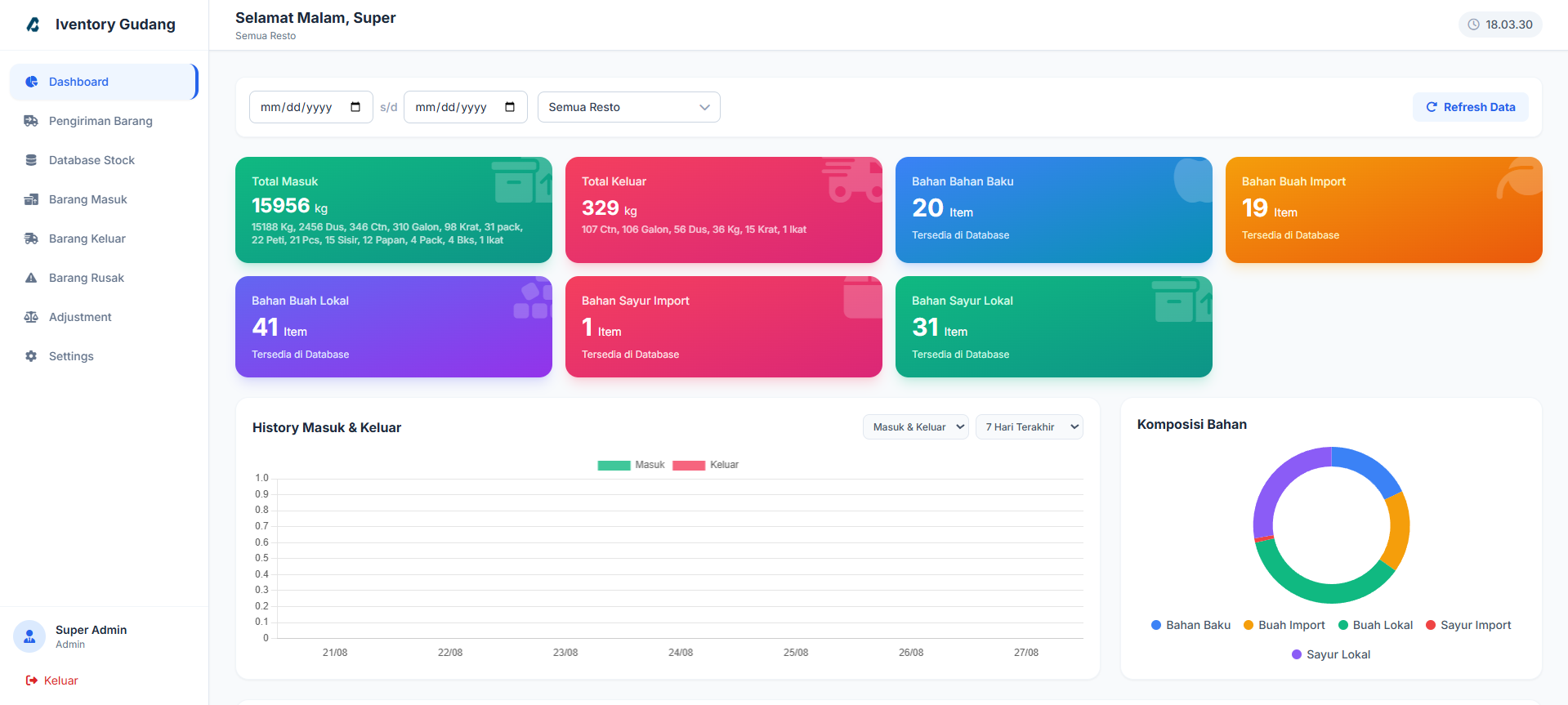The image size is (1568, 705).
Task: Toggle Sayur Import legend in composition chart
Action: (1468, 625)
